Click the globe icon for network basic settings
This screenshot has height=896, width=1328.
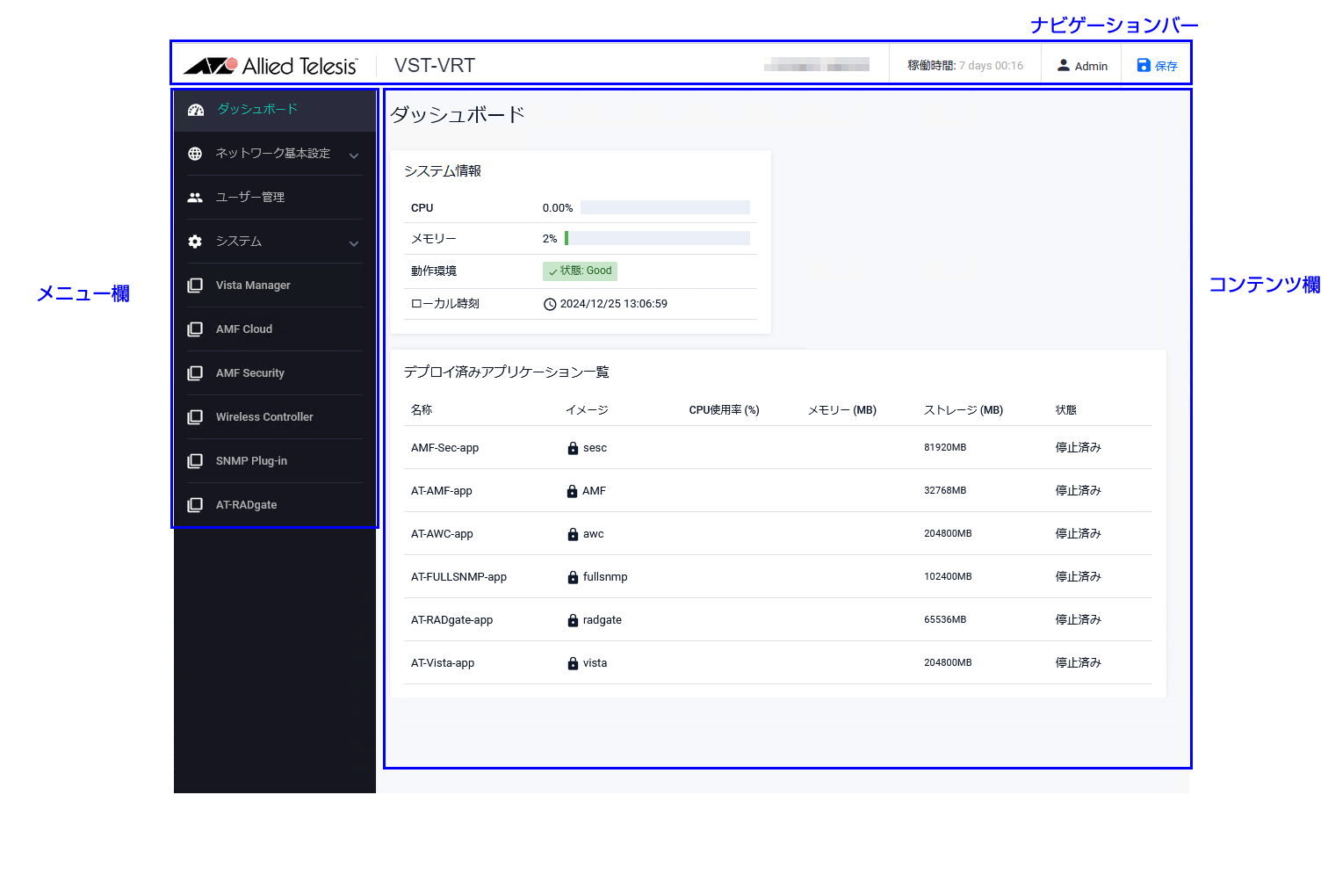(195, 154)
